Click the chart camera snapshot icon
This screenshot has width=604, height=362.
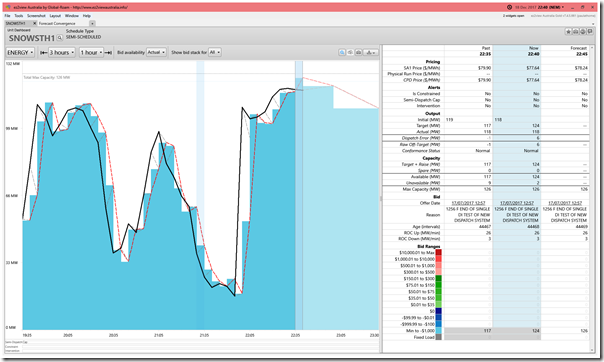358,52
